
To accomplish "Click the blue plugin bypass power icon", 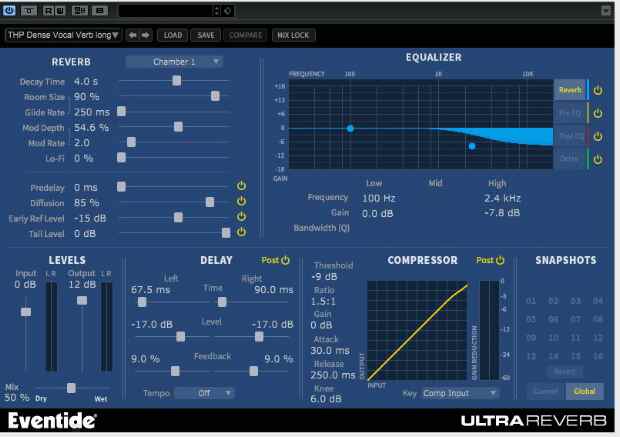I will pyautogui.click(x=9, y=11).
